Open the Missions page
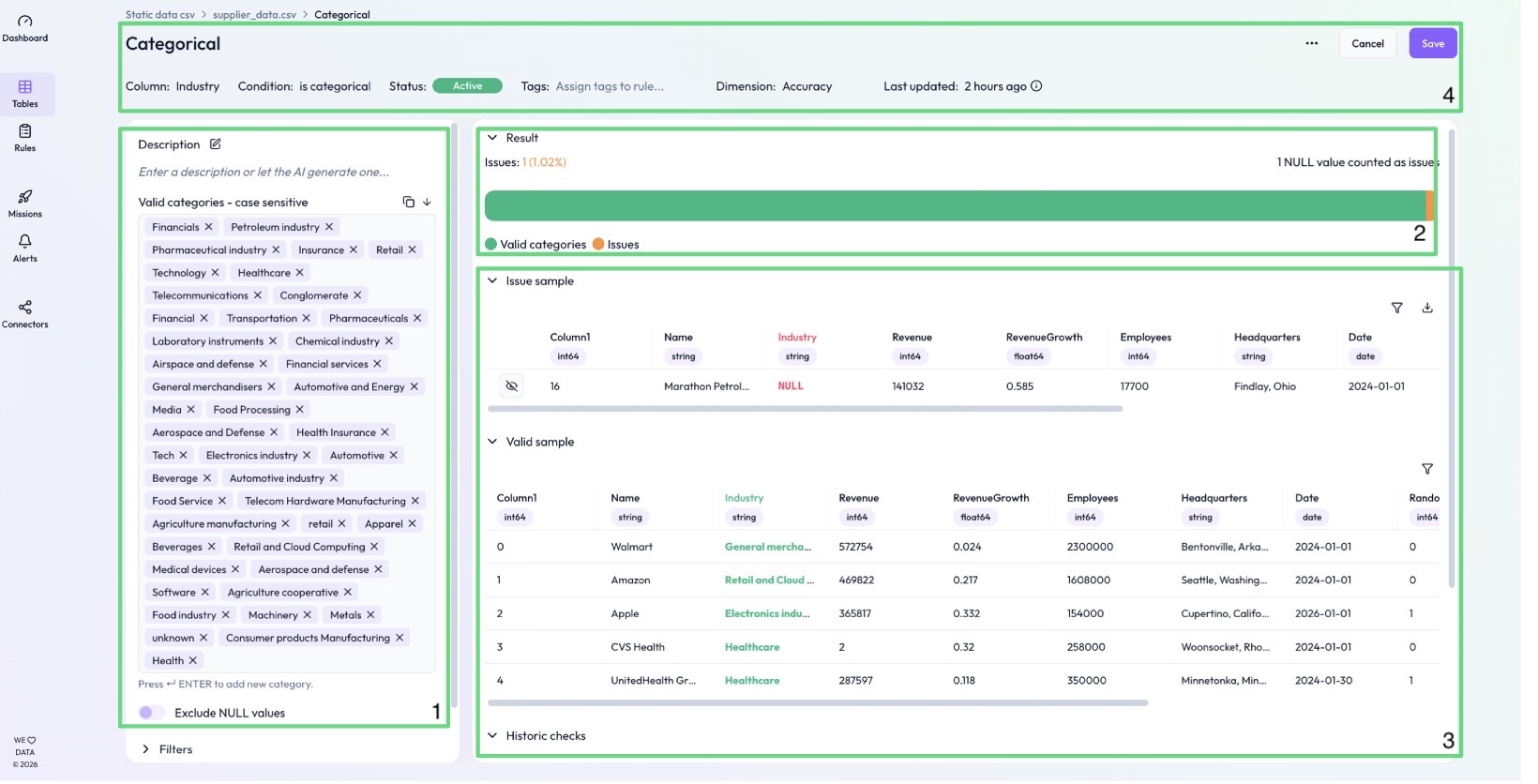 point(25,203)
